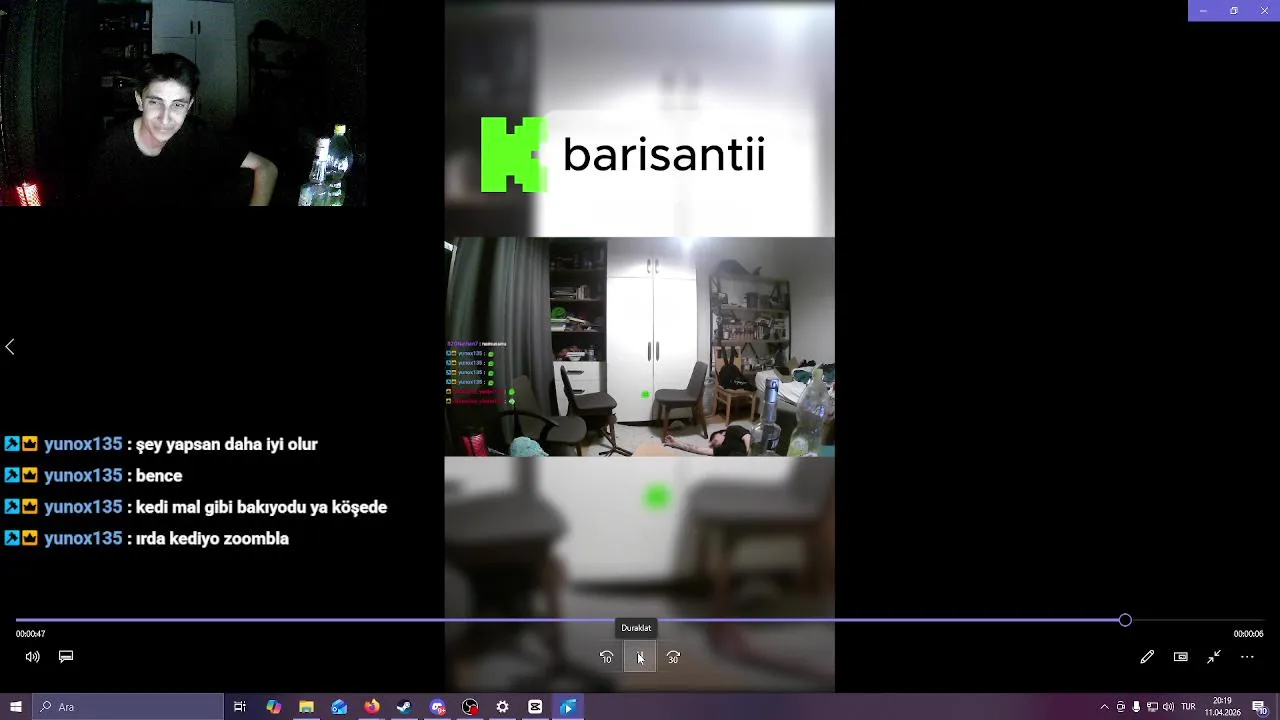The width and height of the screenshot is (1280, 720).
Task: Open the Windows Start menu
Action: click(16, 707)
